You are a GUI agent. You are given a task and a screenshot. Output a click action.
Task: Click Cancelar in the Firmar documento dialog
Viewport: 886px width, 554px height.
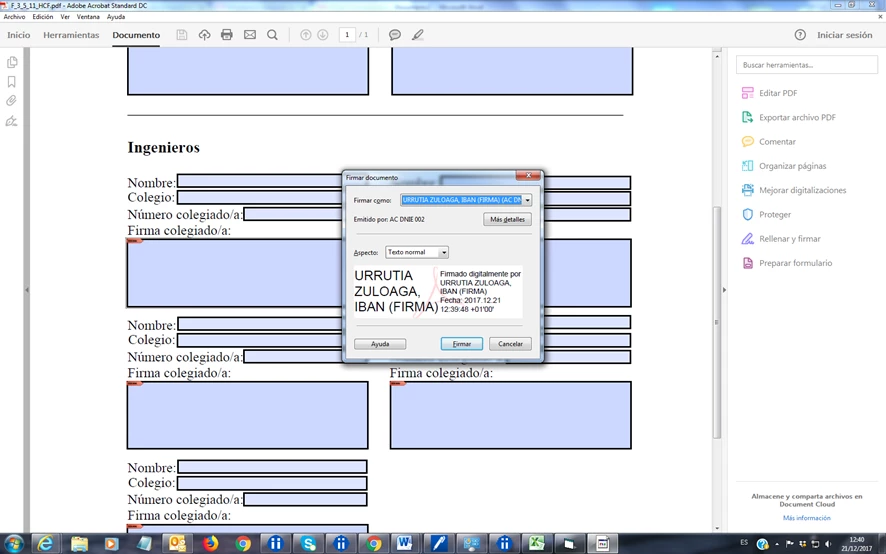(510, 344)
